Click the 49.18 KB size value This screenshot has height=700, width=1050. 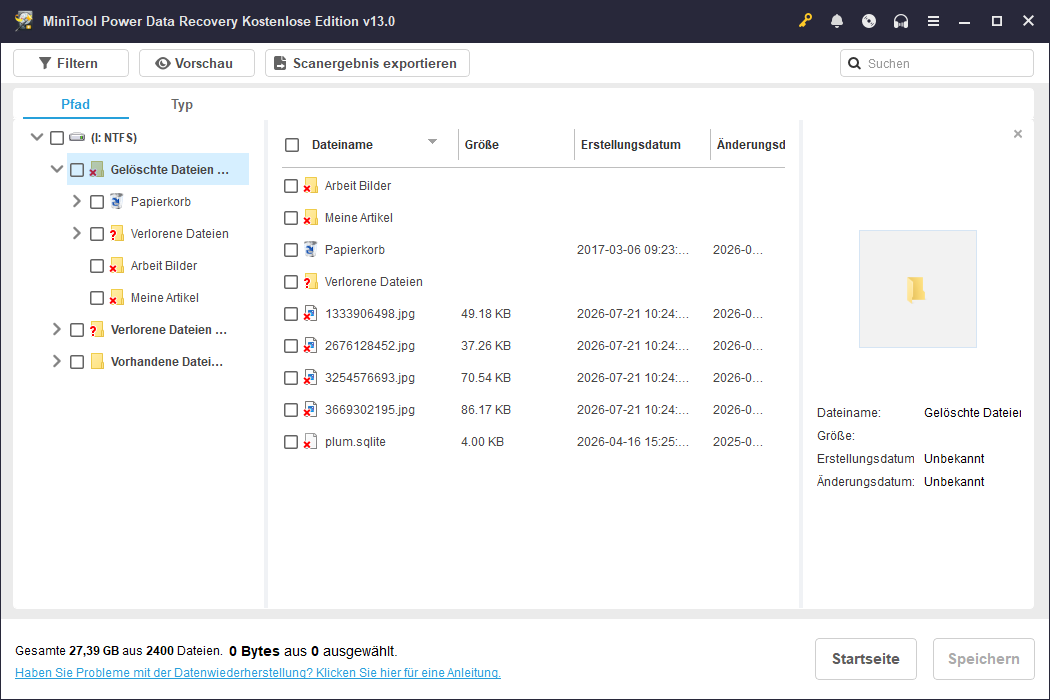[x=485, y=313]
